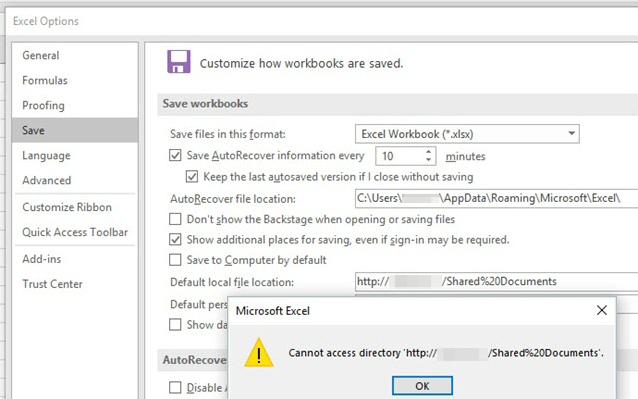Enable Save to Computer by default
638x399 pixels.
click(175, 260)
